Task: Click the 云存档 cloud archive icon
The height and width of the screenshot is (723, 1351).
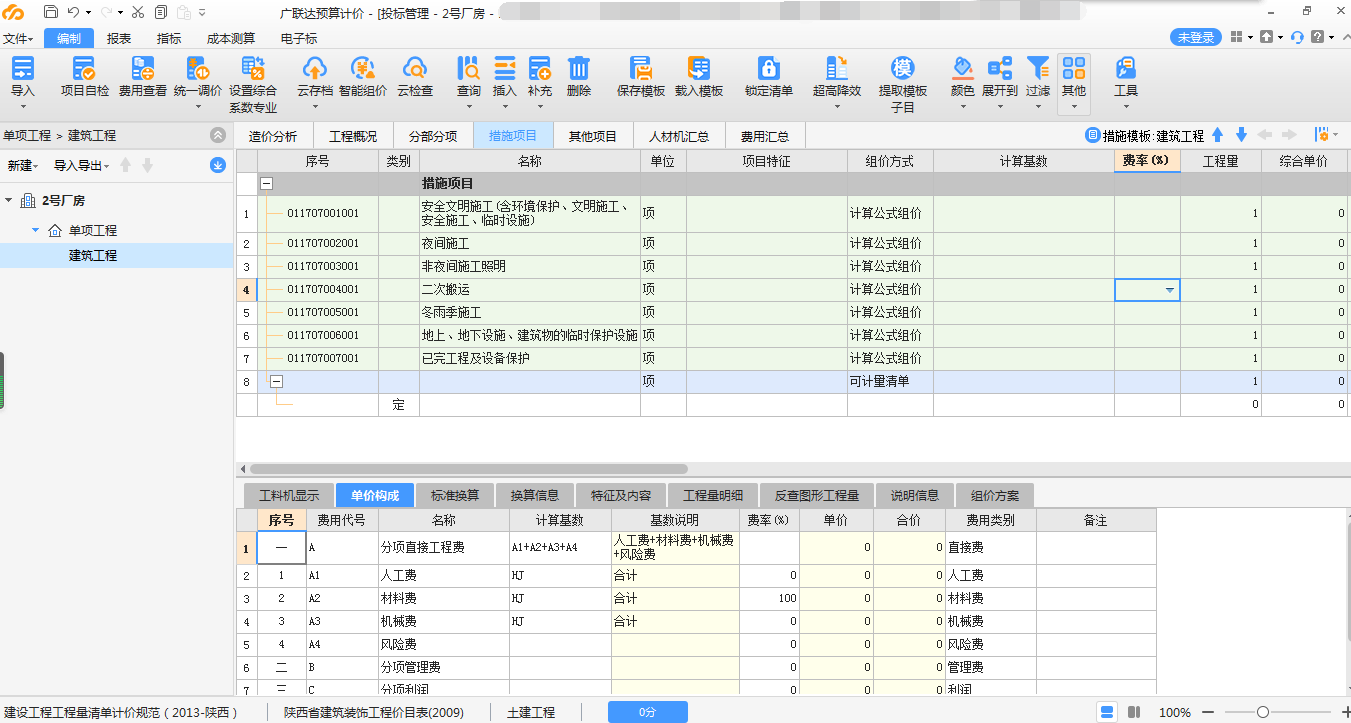Action: (314, 68)
